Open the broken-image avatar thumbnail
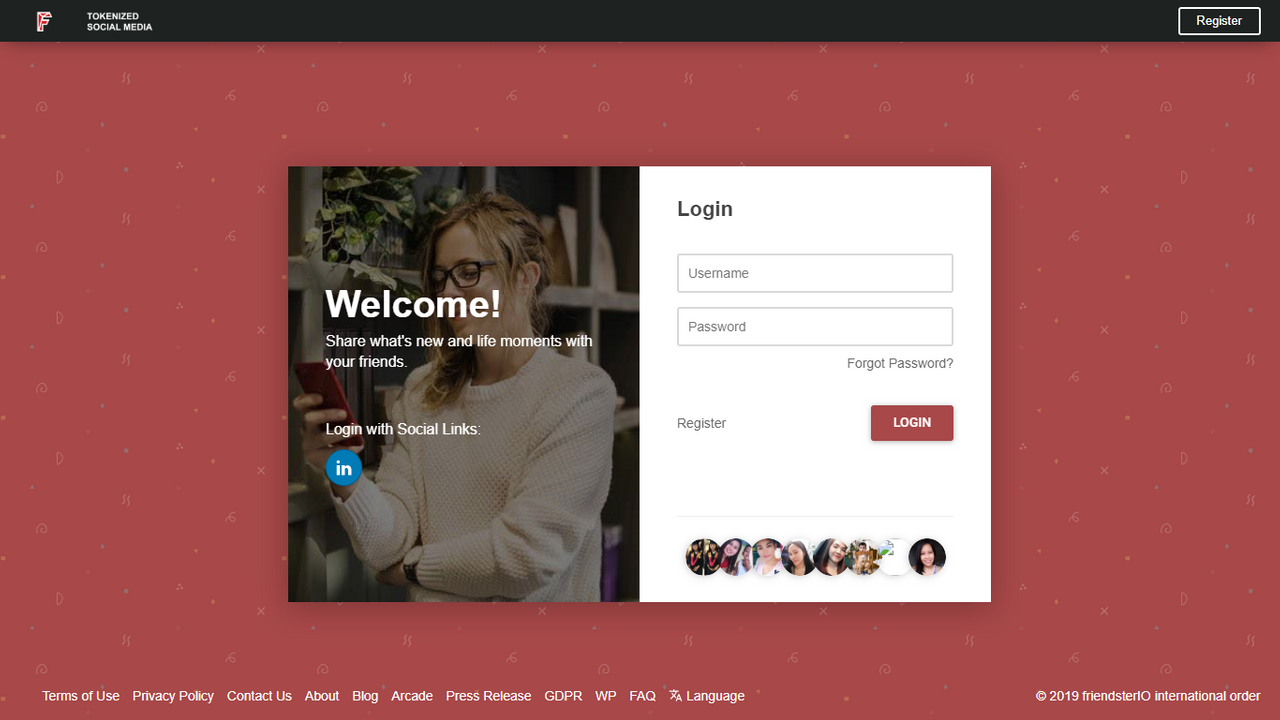Image resolution: width=1280 pixels, height=720 pixels. (x=895, y=557)
